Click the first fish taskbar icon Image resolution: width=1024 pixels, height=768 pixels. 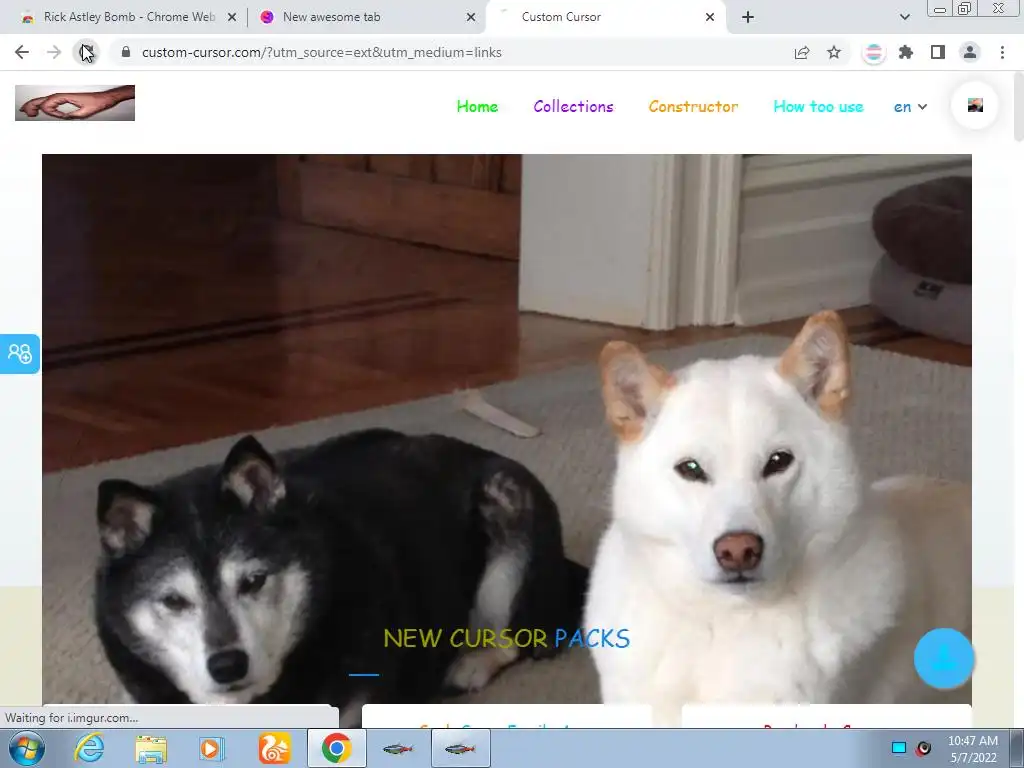398,748
